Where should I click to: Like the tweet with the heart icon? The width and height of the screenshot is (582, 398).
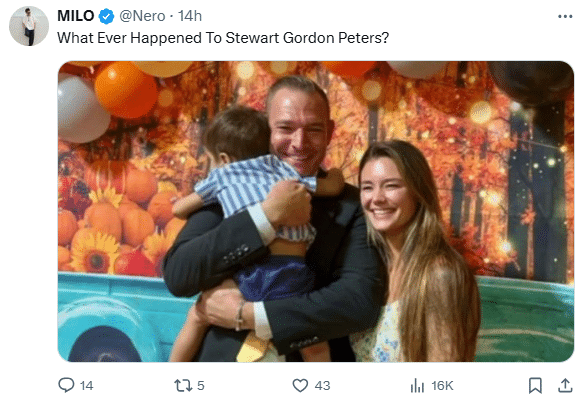300,385
